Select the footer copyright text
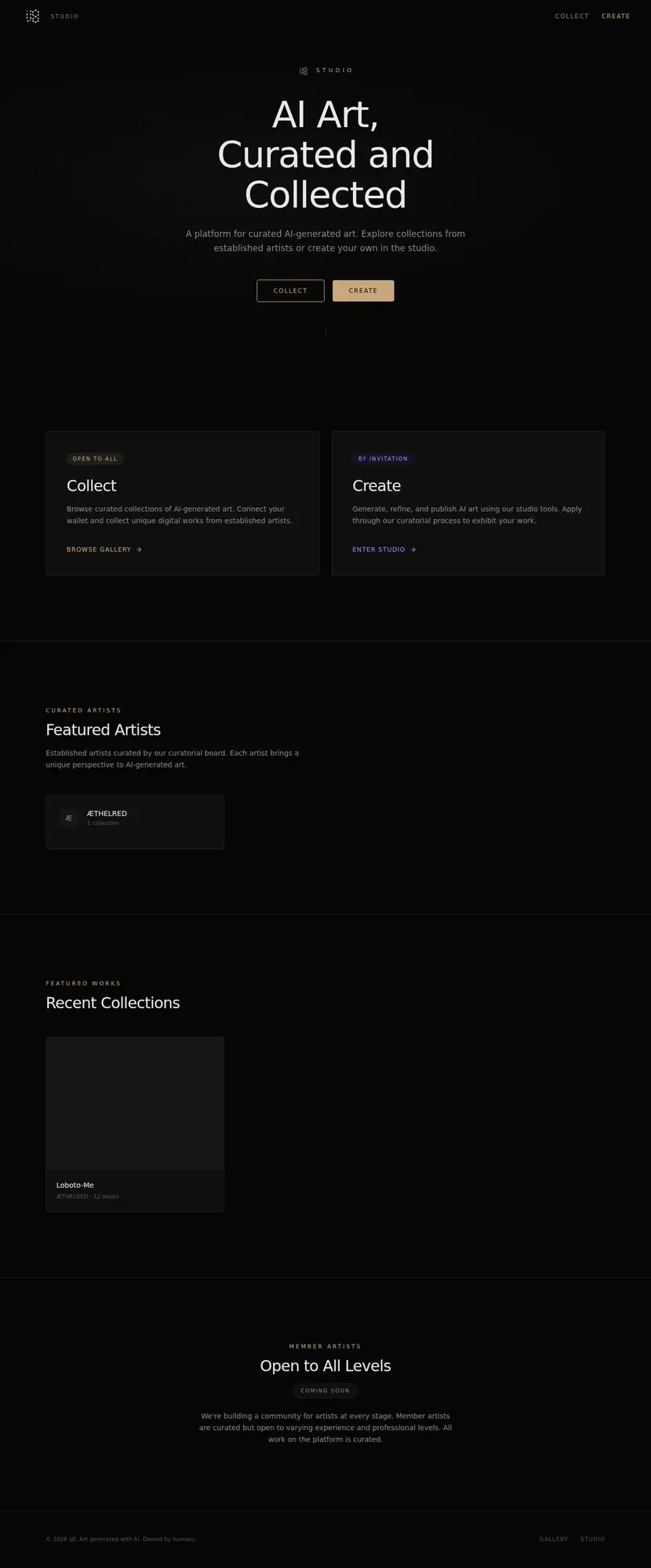The height and width of the screenshot is (1568, 651). 121,1539
